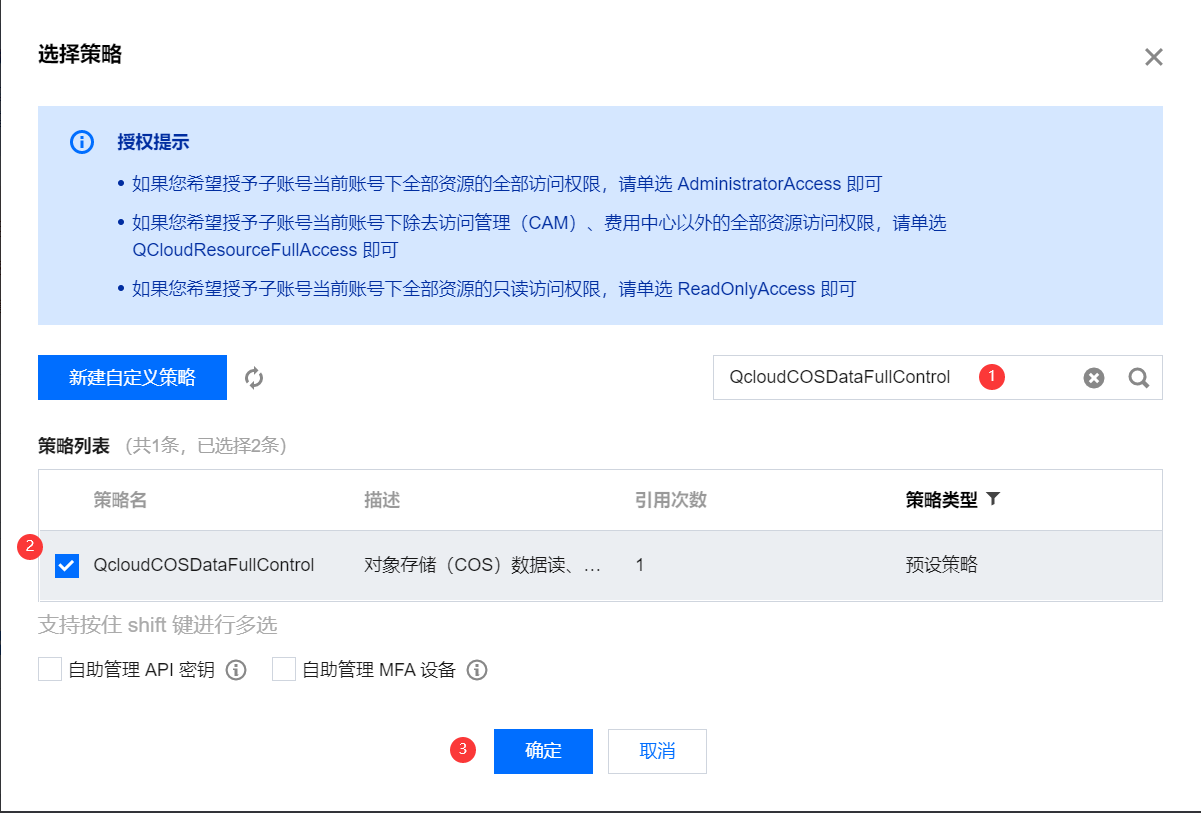This screenshot has height=813, width=1201.
Task: Uncheck the QcloudCOSDataFullControl policy checkbox
Action: [x=67, y=566]
